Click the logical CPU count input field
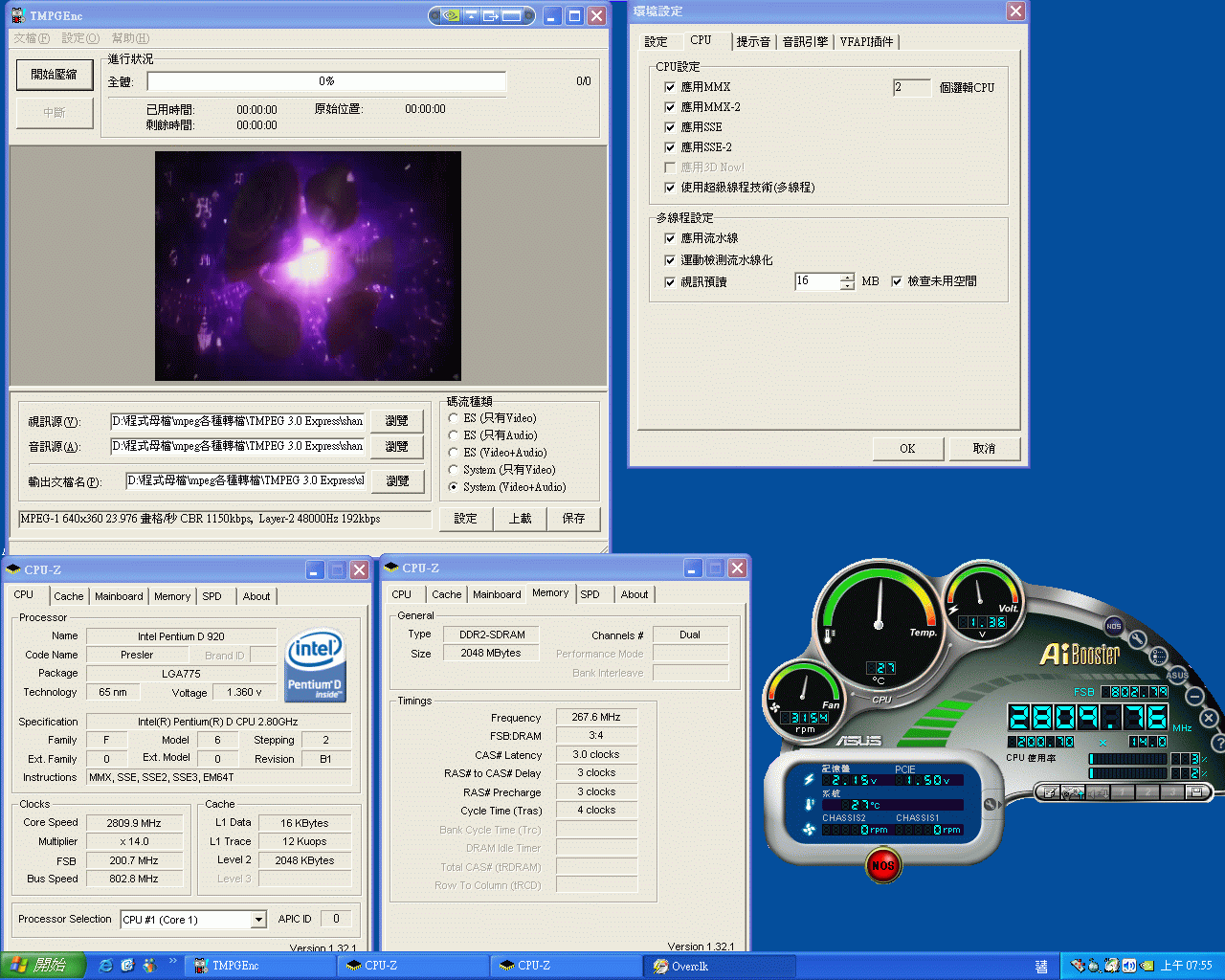1225x980 pixels. tap(912, 87)
